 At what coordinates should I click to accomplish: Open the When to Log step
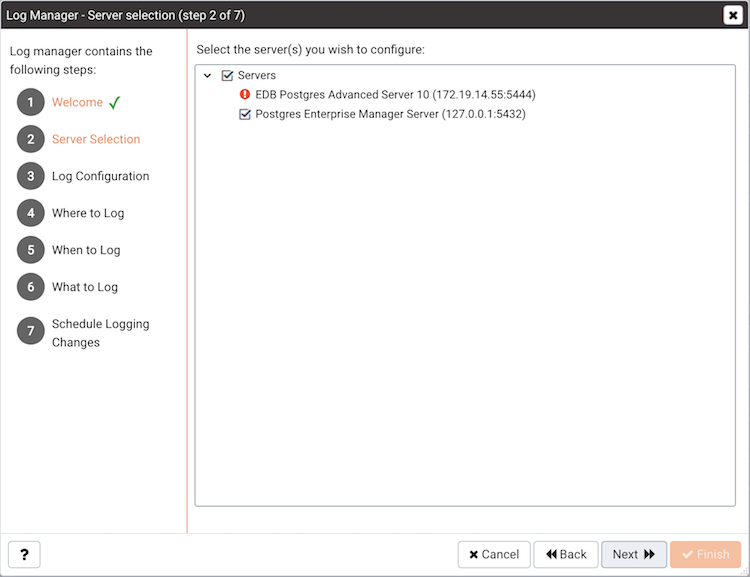86,250
